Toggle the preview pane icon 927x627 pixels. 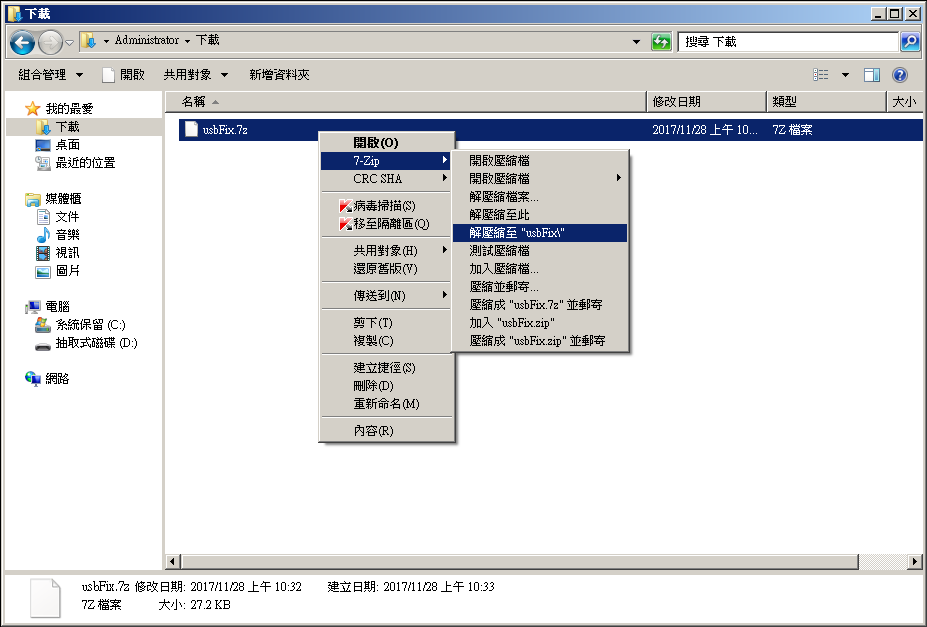point(872,75)
